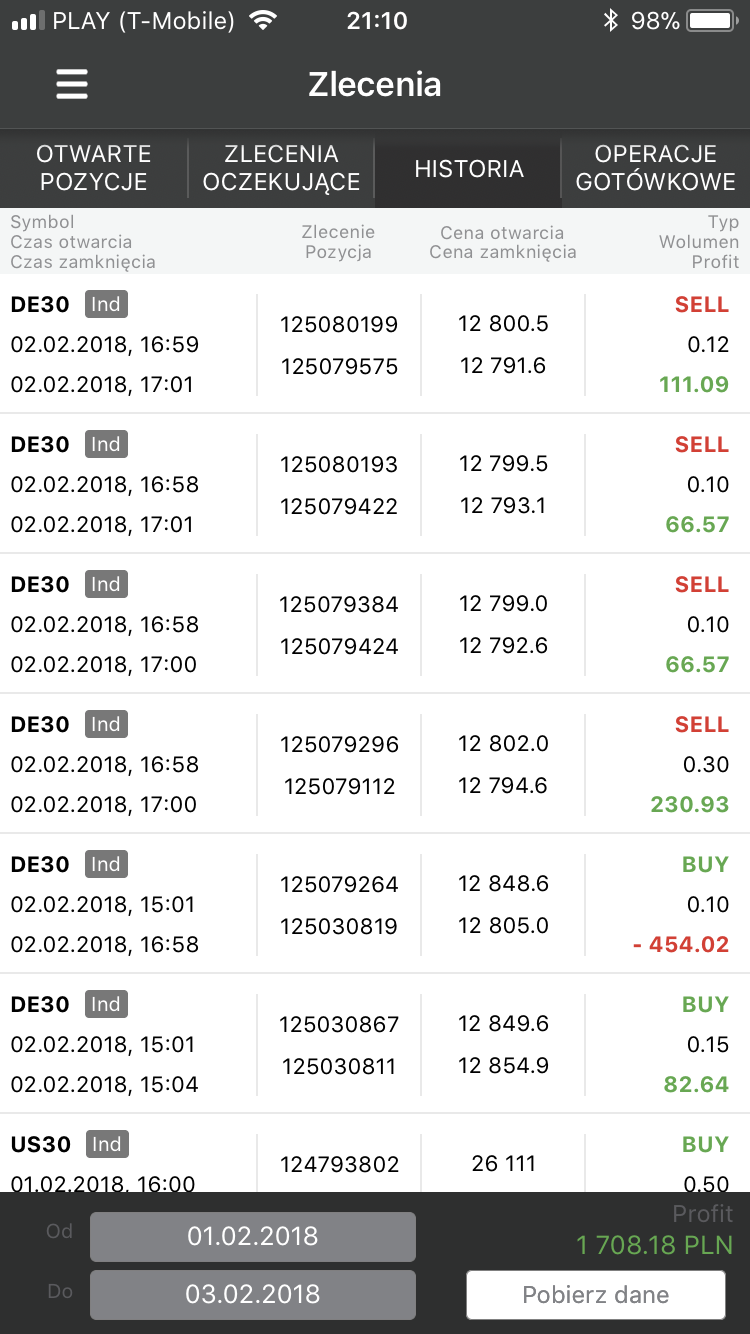The height and width of the screenshot is (1334, 750).
Task: Switch to Zlecenia Oczekujące tab
Action: tap(281, 168)
